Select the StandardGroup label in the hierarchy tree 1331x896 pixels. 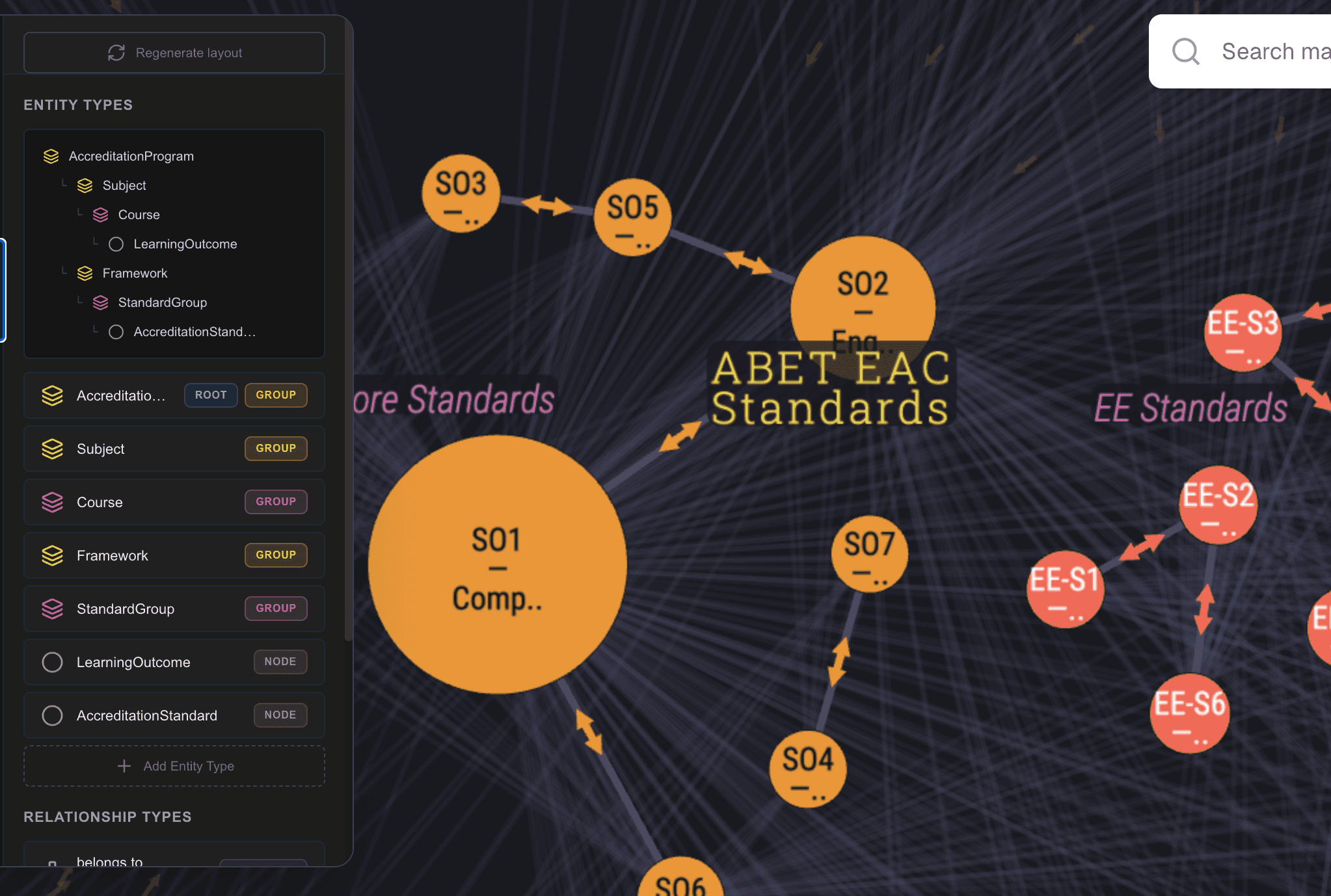[163, 302]
